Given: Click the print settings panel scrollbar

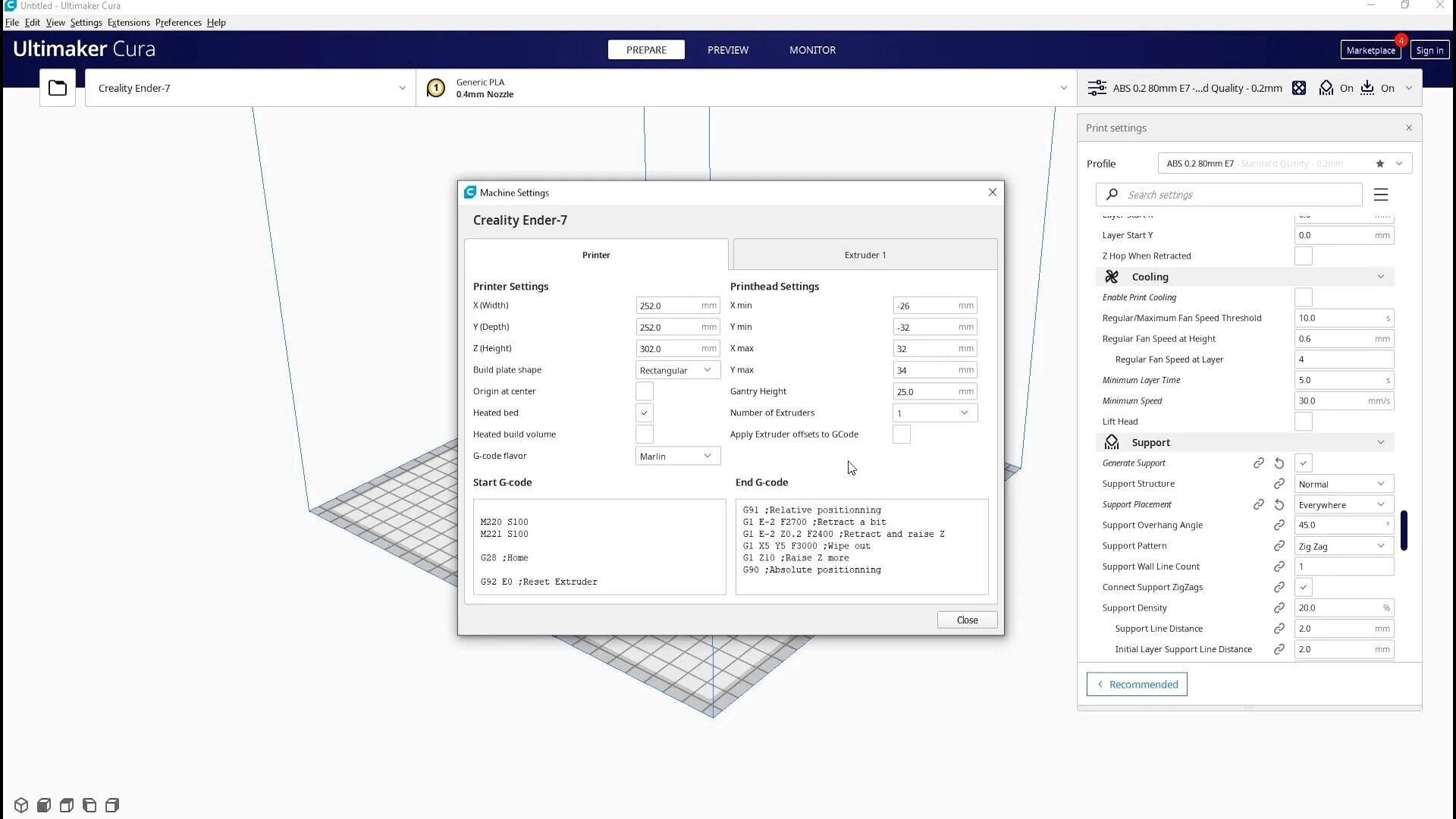Looking at the screenshot, I should click(x=1404, y=530).
